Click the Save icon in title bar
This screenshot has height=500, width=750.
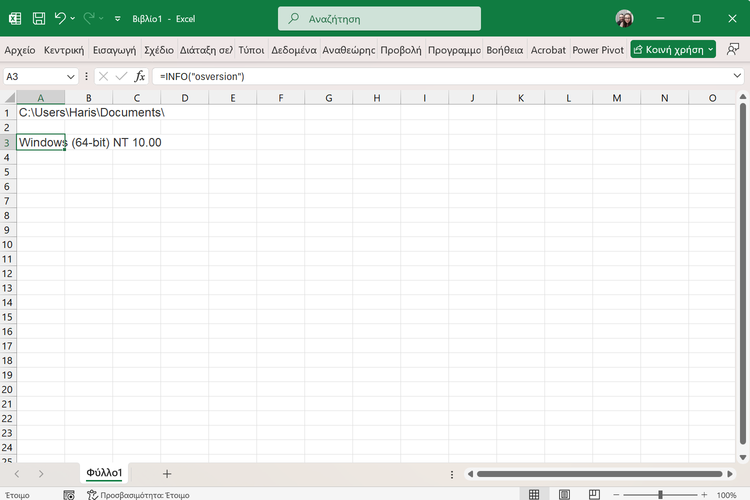(38, 18)
